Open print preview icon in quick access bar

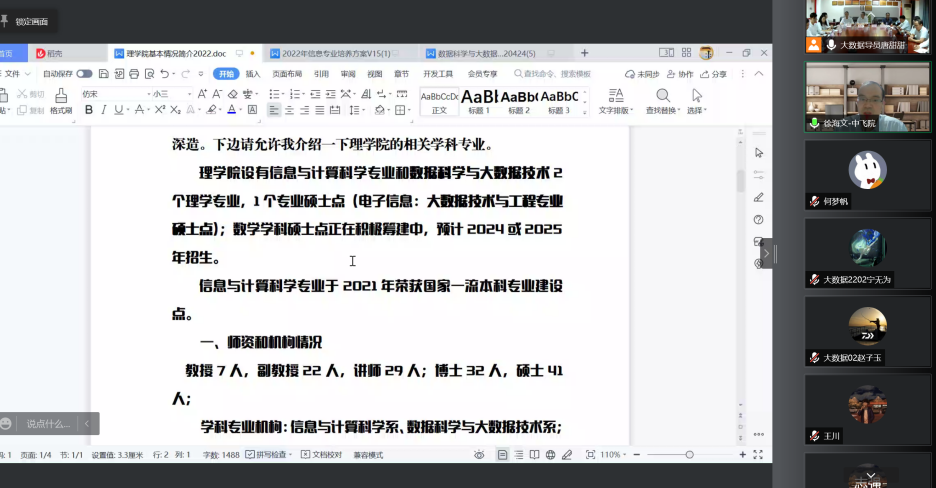point(149,74)
